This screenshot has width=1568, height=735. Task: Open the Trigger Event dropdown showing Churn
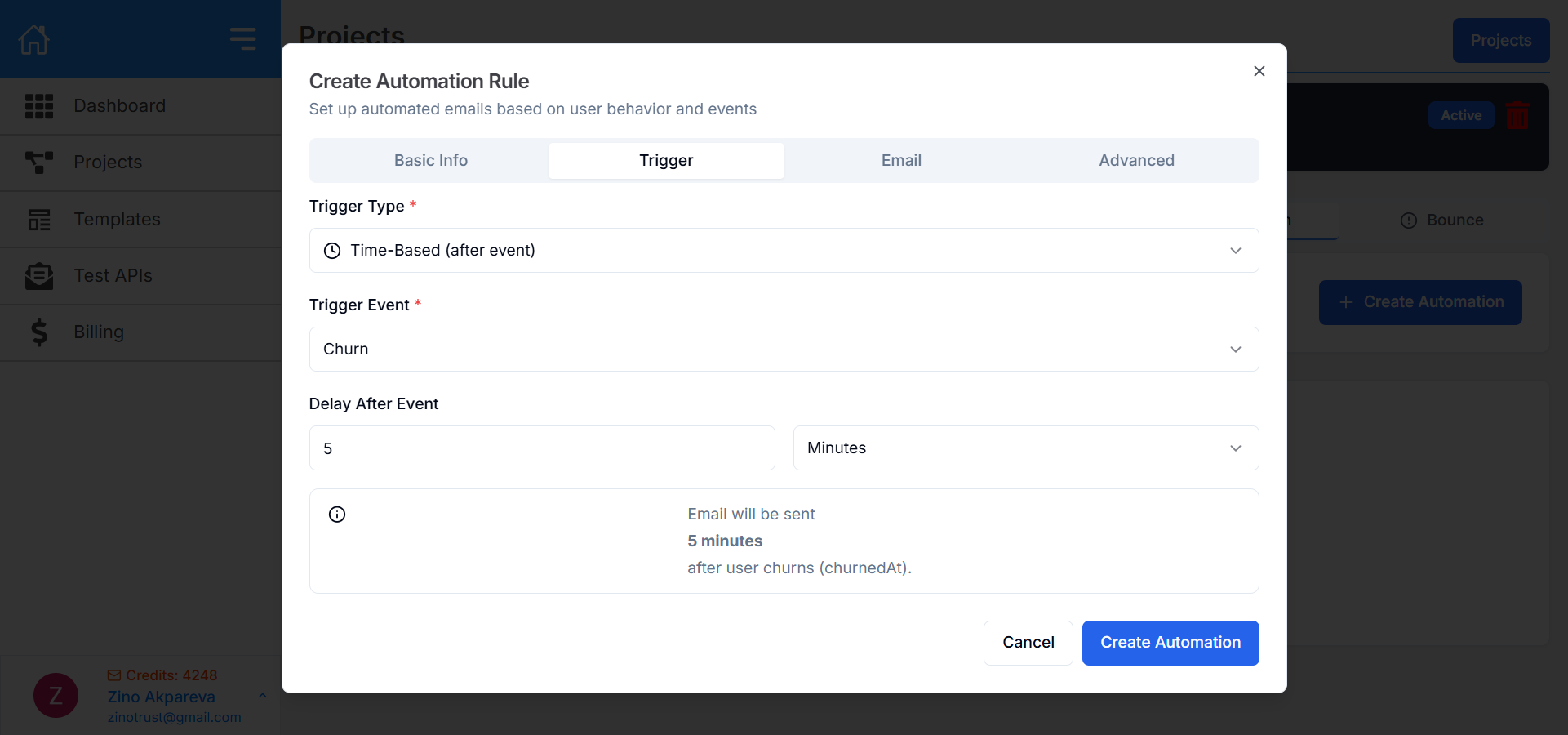pos(1235,349)
